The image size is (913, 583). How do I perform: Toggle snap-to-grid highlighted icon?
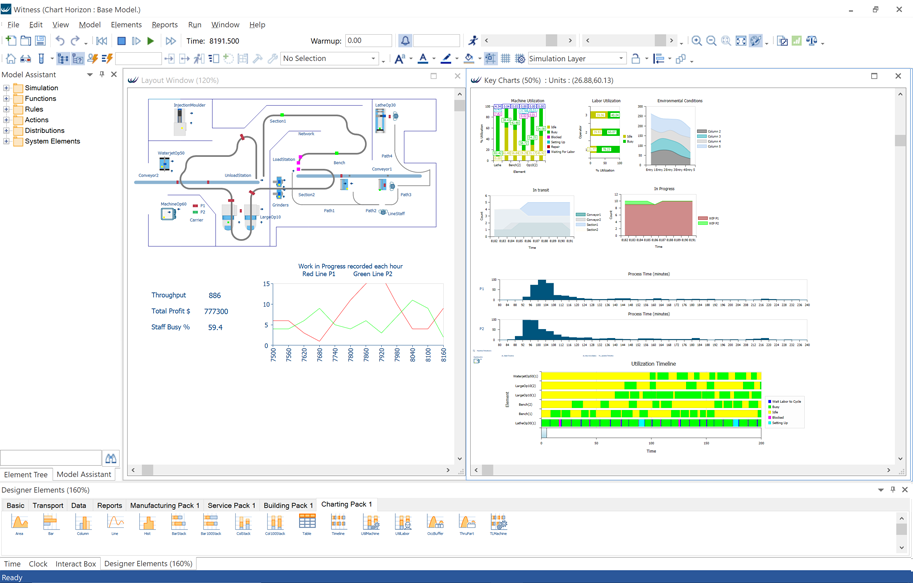click(490, 58)
